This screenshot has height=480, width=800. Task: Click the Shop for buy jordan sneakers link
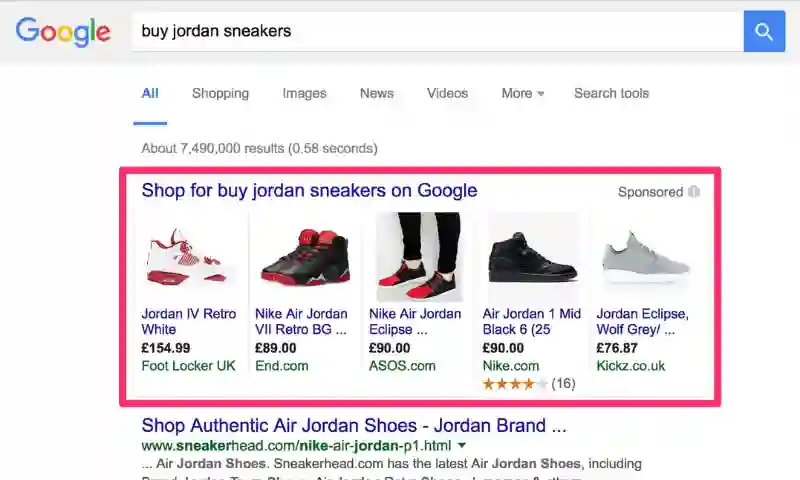point(309,190)
